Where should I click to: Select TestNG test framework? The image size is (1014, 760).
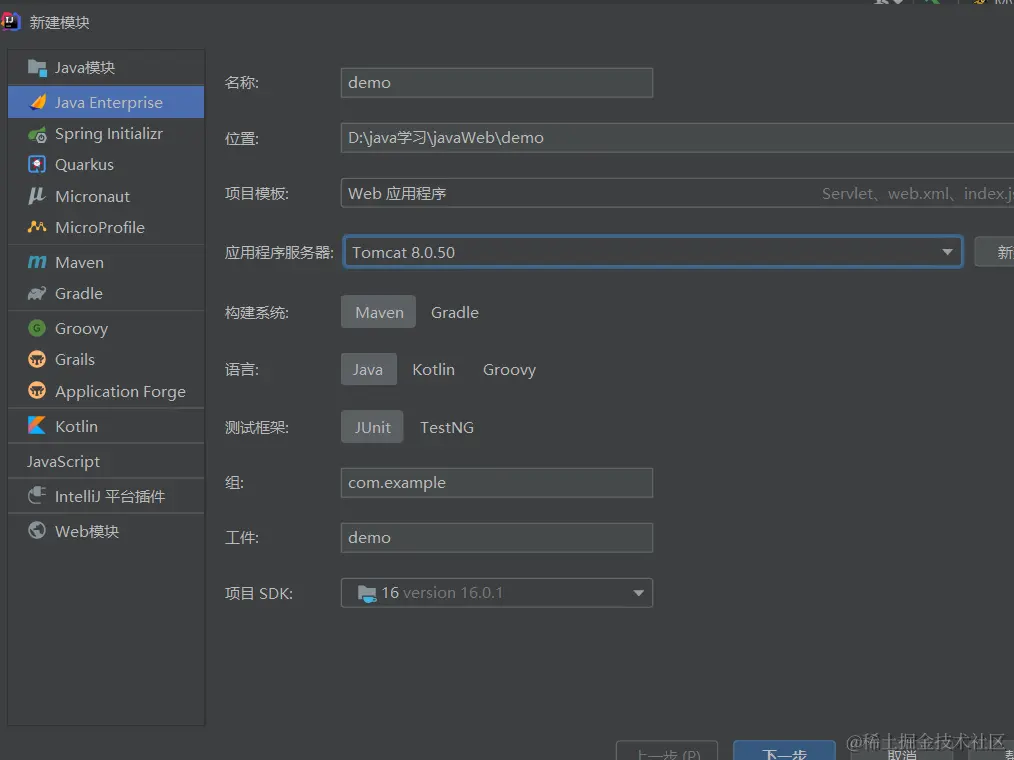[x=447, y=427]
